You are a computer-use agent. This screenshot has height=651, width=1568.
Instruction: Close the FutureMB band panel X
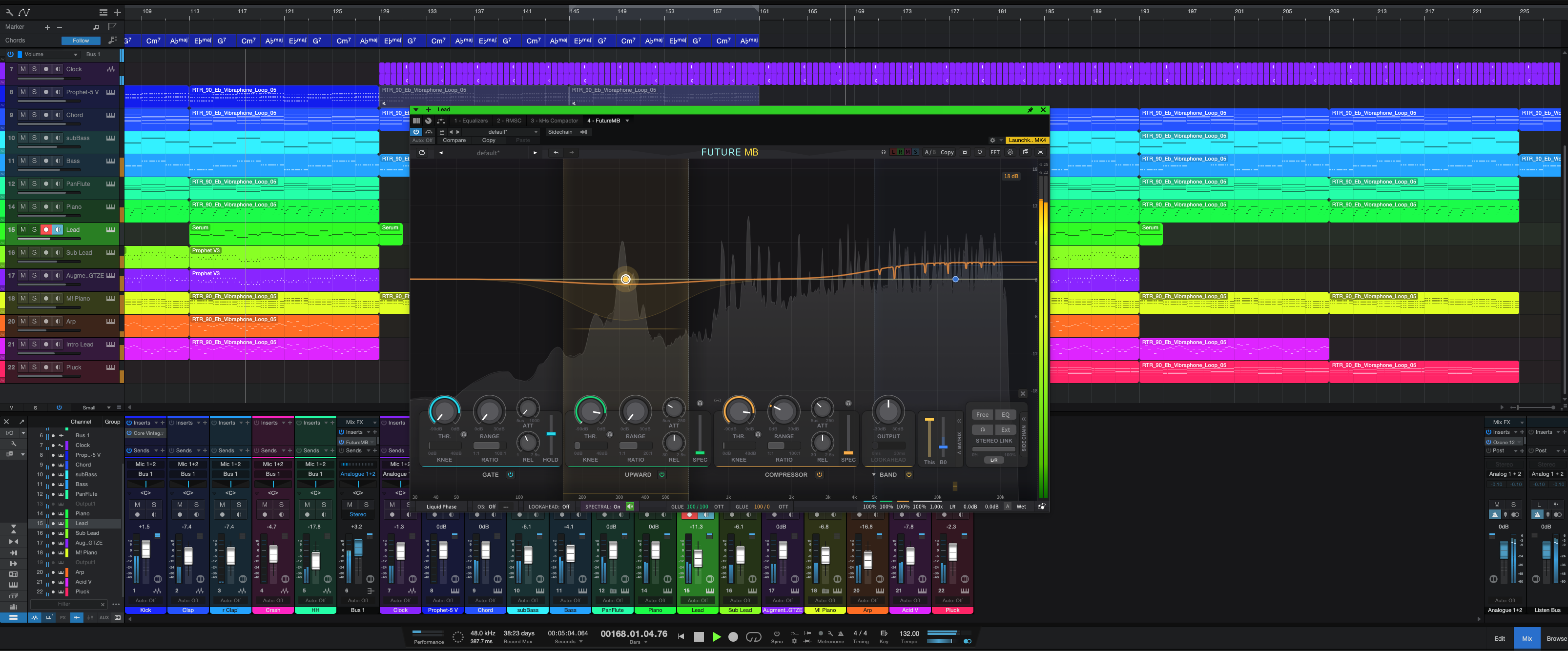click(x=1023, y=394)
